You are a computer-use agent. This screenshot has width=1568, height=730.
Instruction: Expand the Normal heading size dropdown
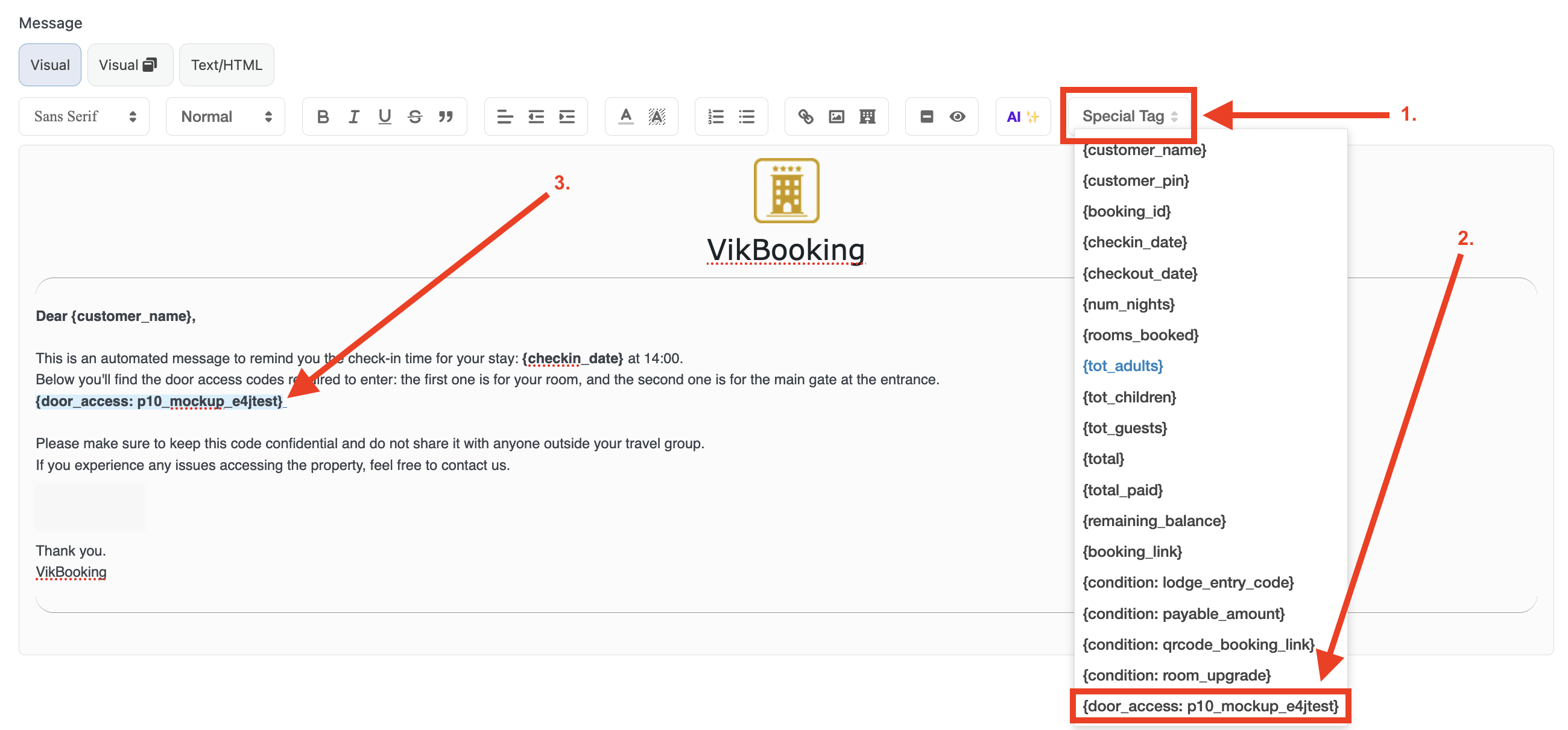225,116
